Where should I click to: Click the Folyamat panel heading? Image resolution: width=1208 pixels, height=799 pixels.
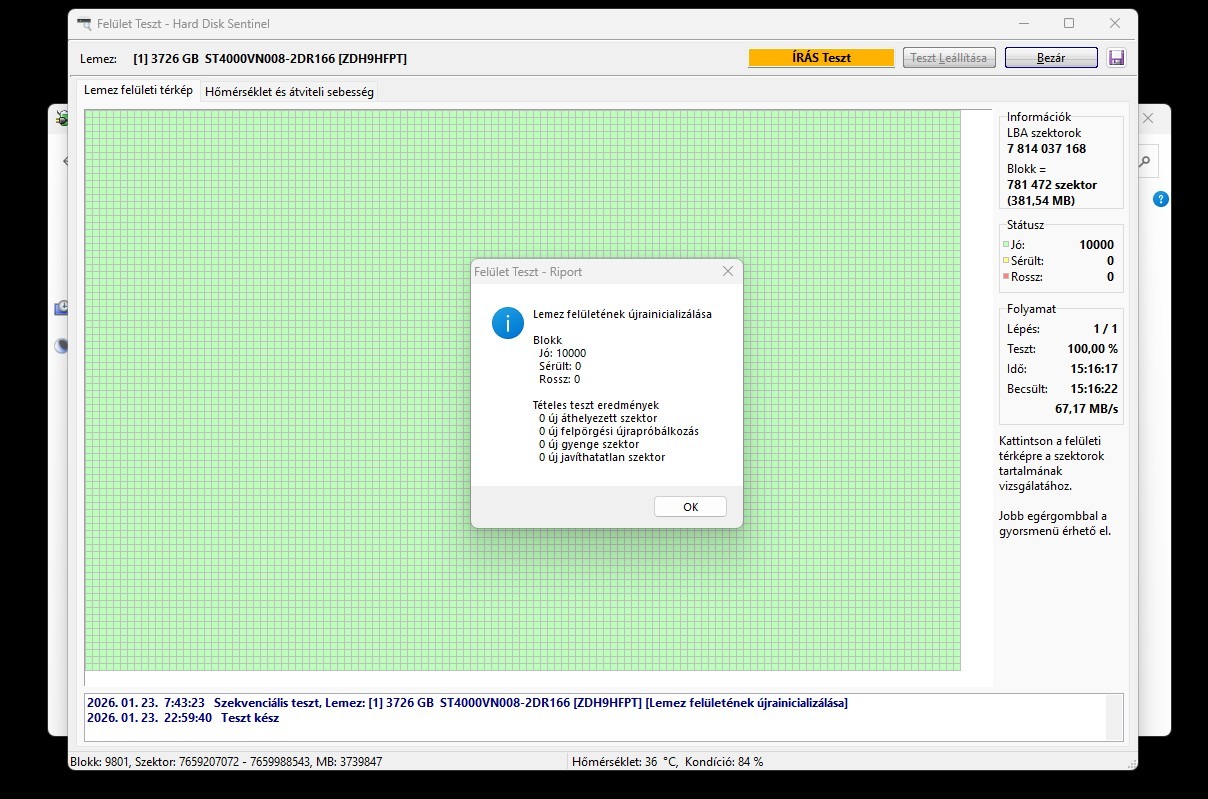(x=1031, y=309)
